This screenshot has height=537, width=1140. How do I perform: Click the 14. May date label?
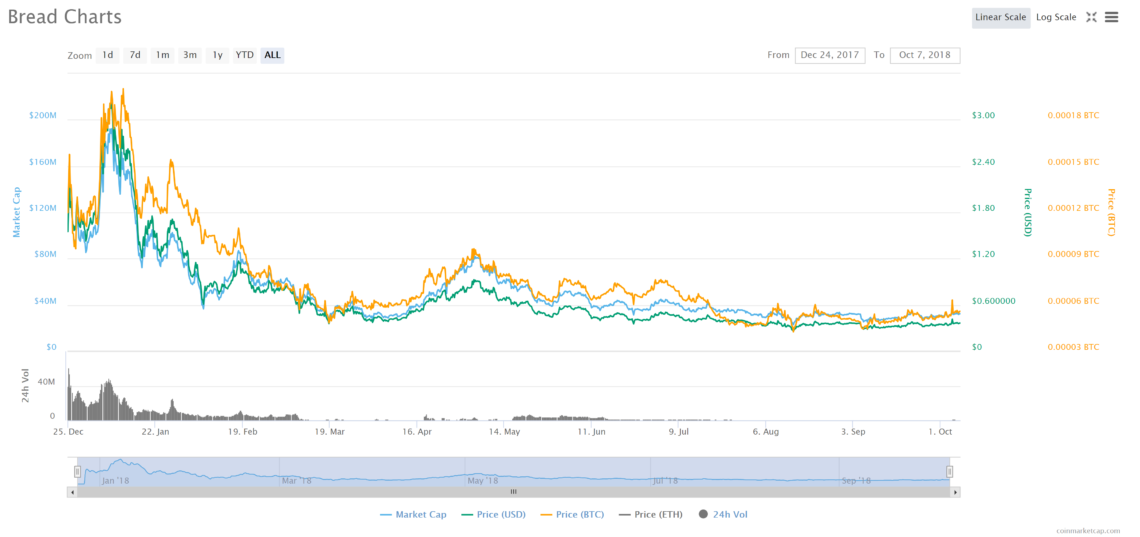point(504,432)
